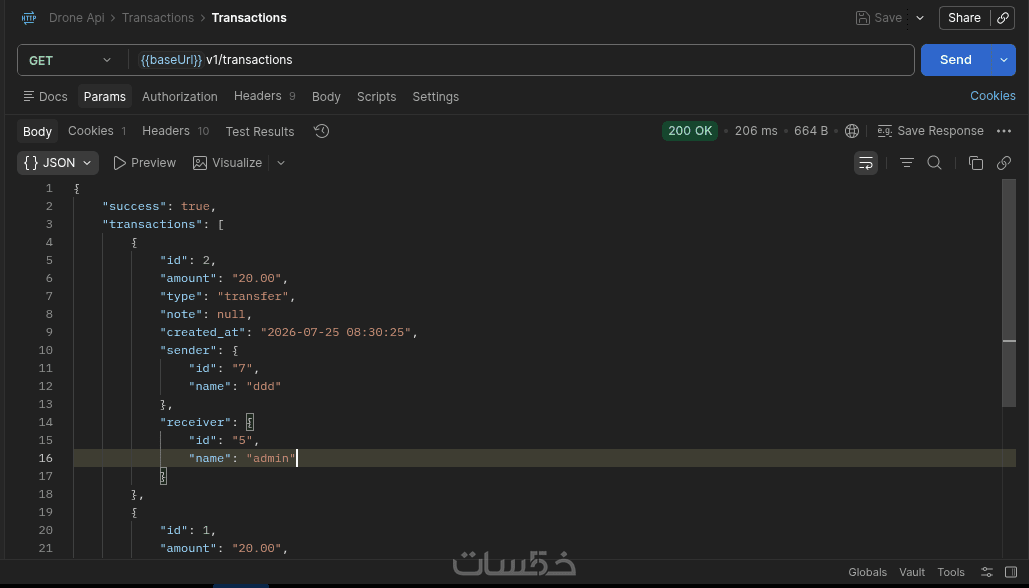Switch to the request Body tab

coord(326,96)
